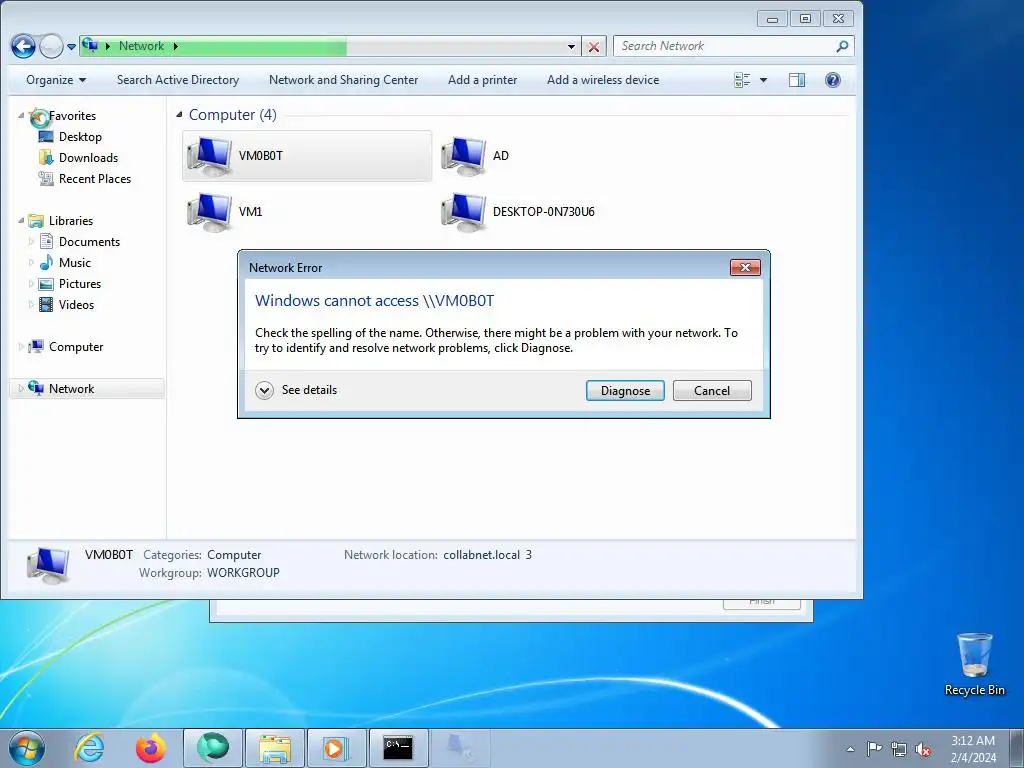
Task: Select Documents in Libraries
Action: (89, 242)
